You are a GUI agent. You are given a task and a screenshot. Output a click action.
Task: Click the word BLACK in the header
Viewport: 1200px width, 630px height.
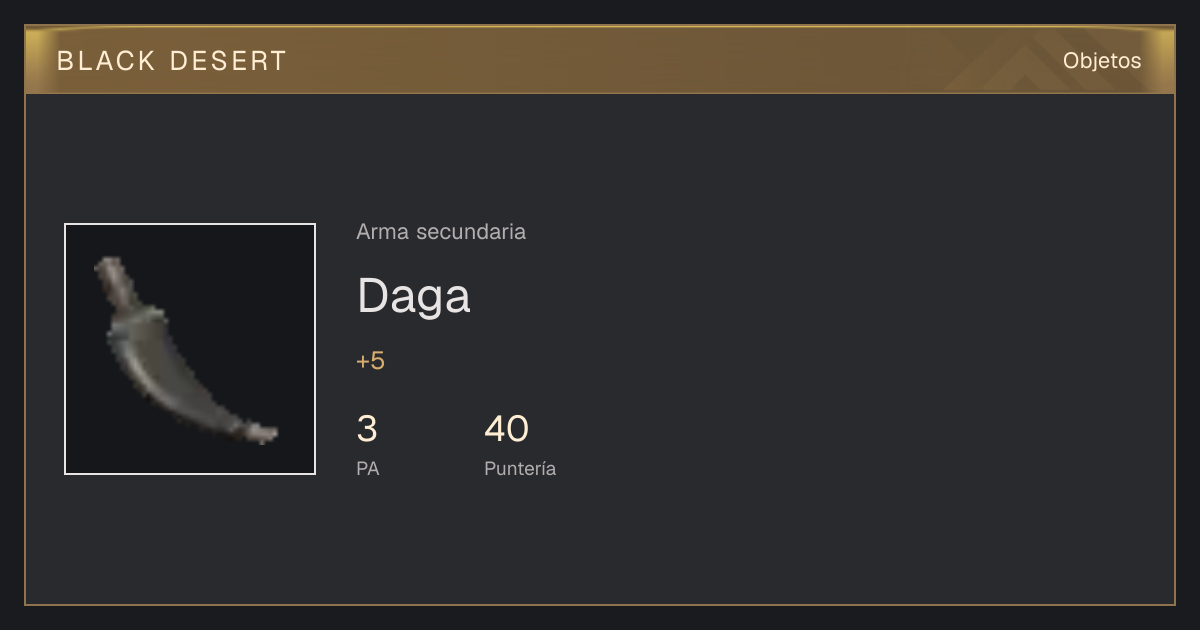coord(107,61)
